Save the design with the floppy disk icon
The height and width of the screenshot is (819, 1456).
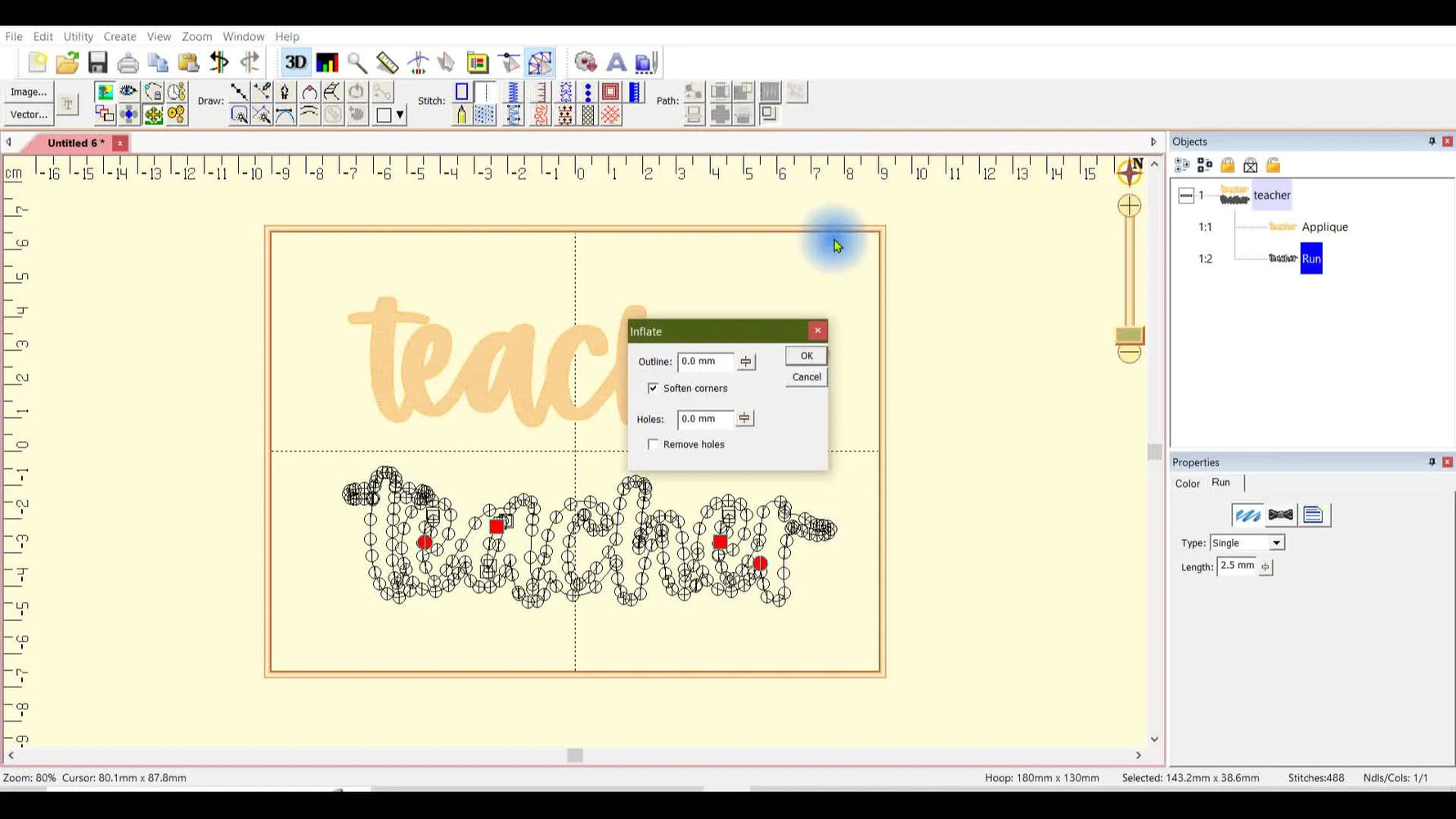coord(97,62)
